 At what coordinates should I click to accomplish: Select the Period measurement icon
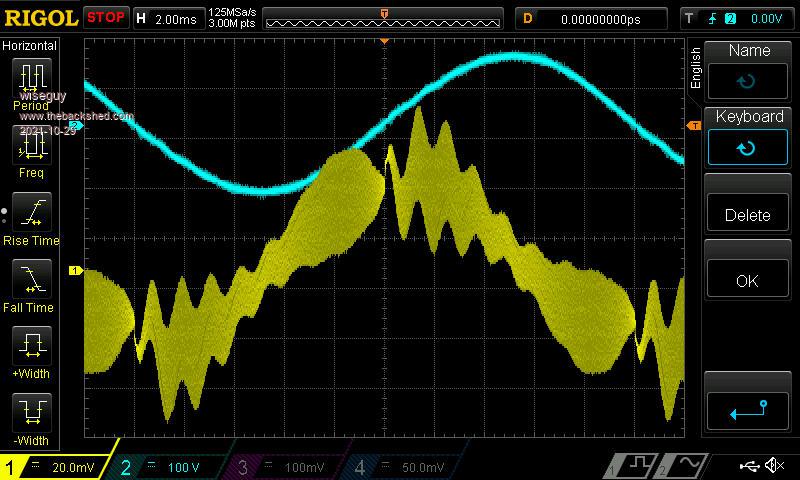tap(30, 78)
